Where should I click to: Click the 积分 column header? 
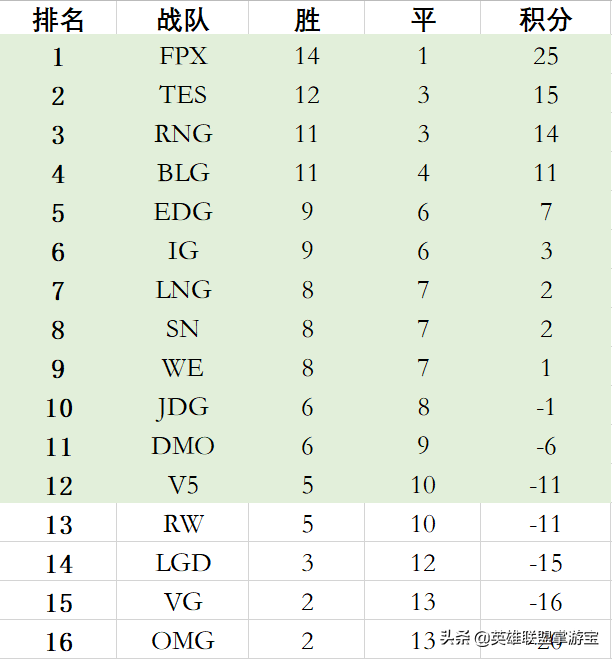(545, 19)
